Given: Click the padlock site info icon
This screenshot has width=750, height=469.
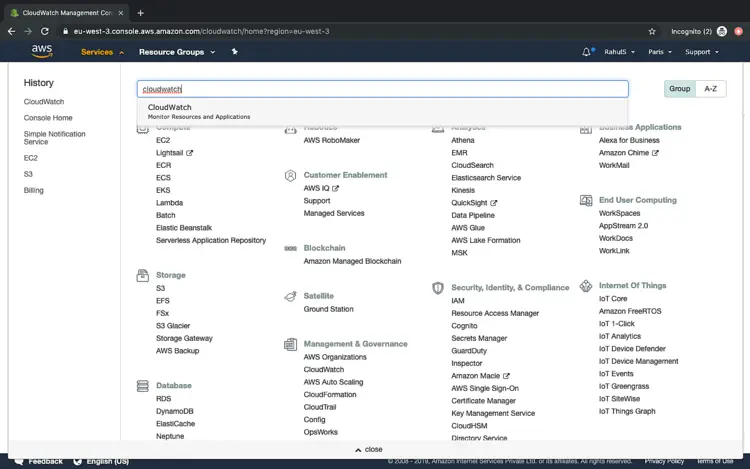Looking at the screenshot, I should 66,32.
